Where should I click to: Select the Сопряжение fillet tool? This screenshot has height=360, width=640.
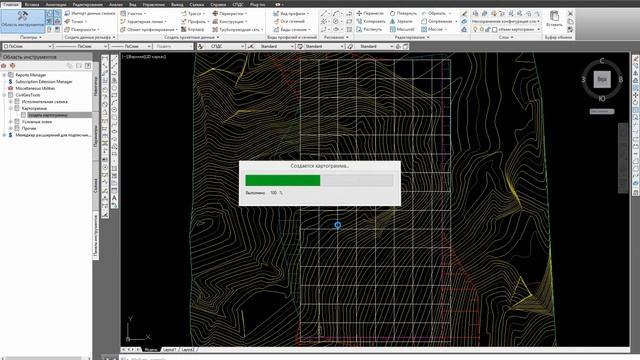439,21
